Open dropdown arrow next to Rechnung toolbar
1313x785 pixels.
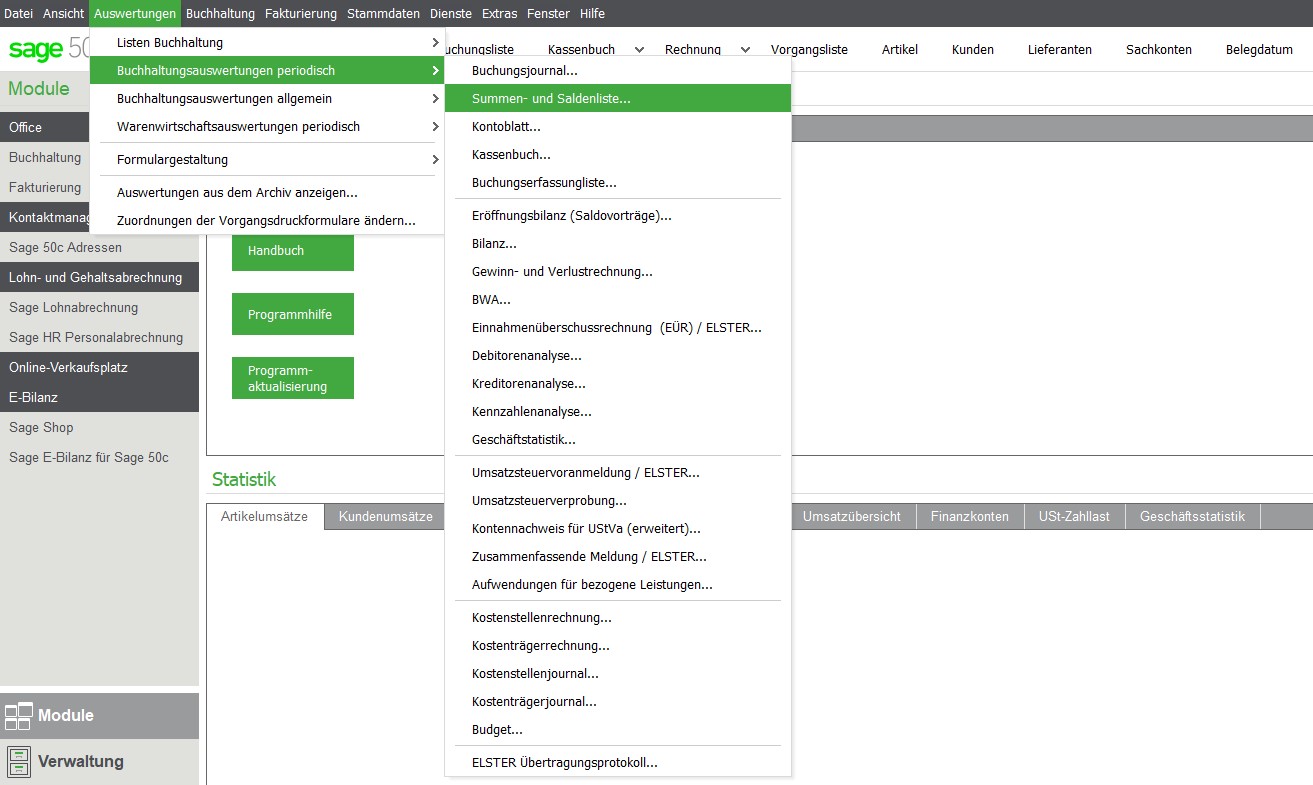tap(745, 49)
